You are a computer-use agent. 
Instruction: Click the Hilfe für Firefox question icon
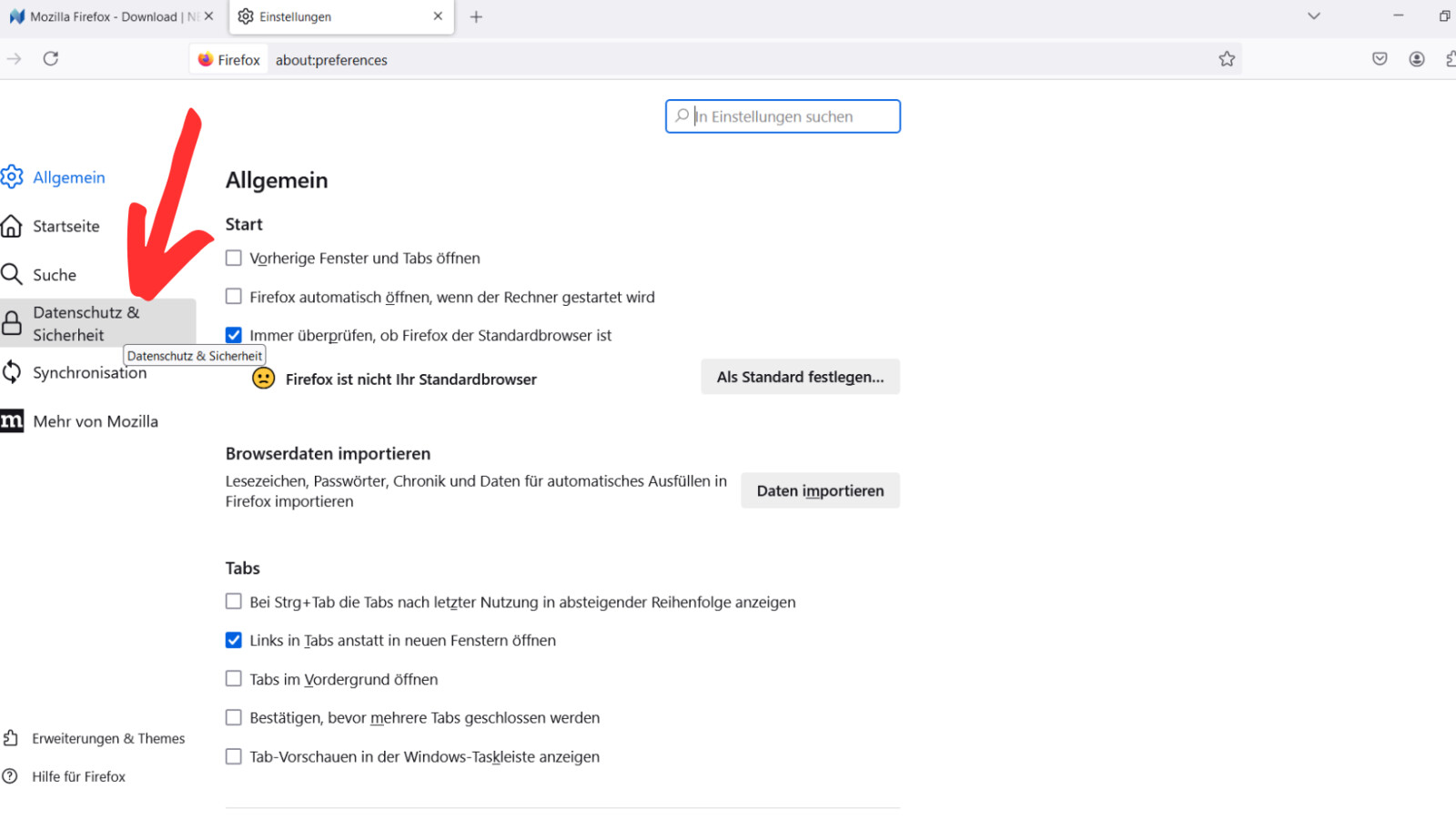click(10, 776)
